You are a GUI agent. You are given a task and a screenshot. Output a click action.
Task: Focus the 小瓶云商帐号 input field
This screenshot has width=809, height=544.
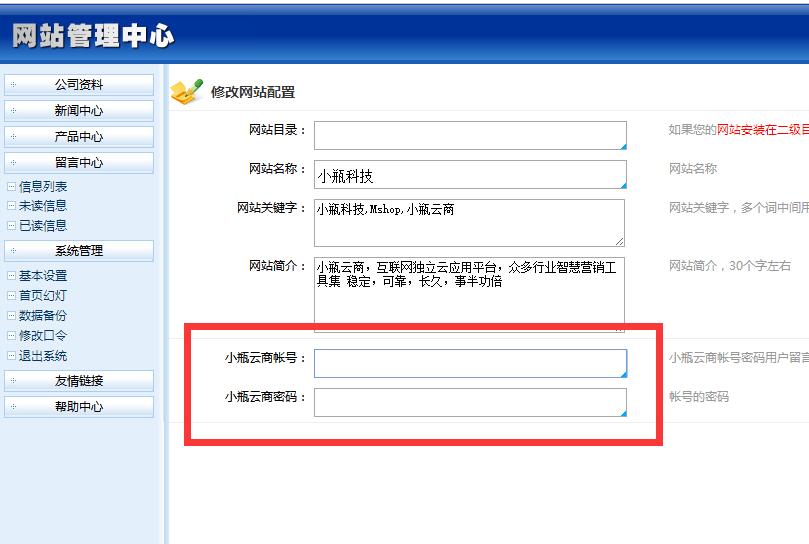coord(470,363)
